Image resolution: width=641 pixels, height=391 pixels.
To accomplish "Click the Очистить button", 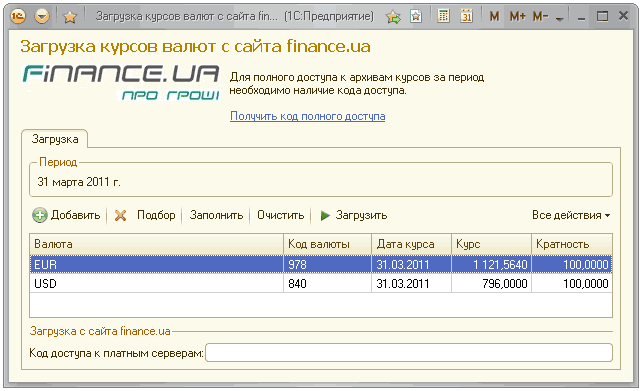I will pyautogui.click(x=280, y=215).
